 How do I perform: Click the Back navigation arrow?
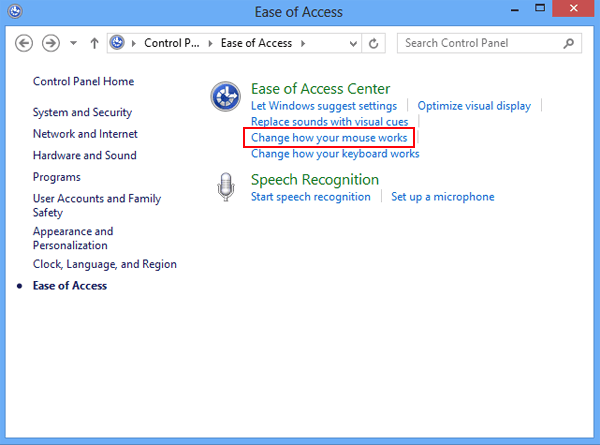[x=24, y=43]
